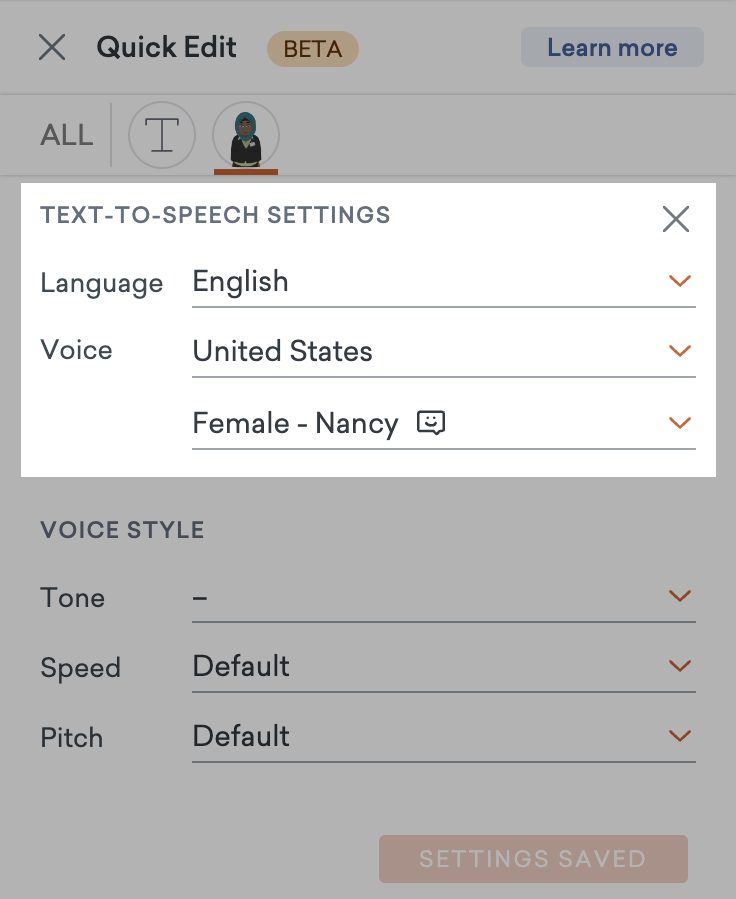Viewport: 736px width, 899px height.
Task: Close the Text-to-Speech Settings section
Action: [676, 219]
